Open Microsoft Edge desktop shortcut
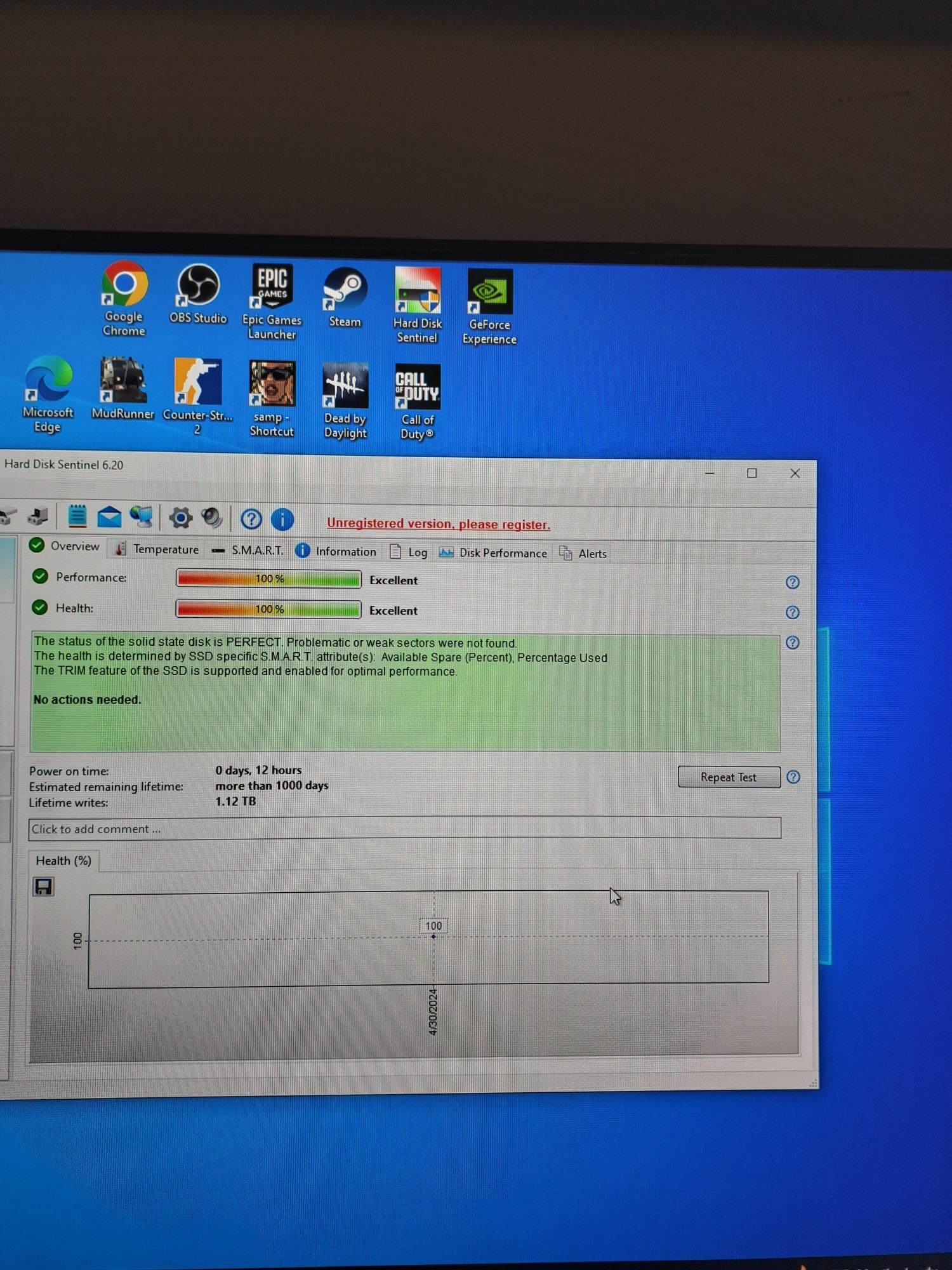This screenshot has width=952, height=1270. pyautogui.click(x=48, y=395)
